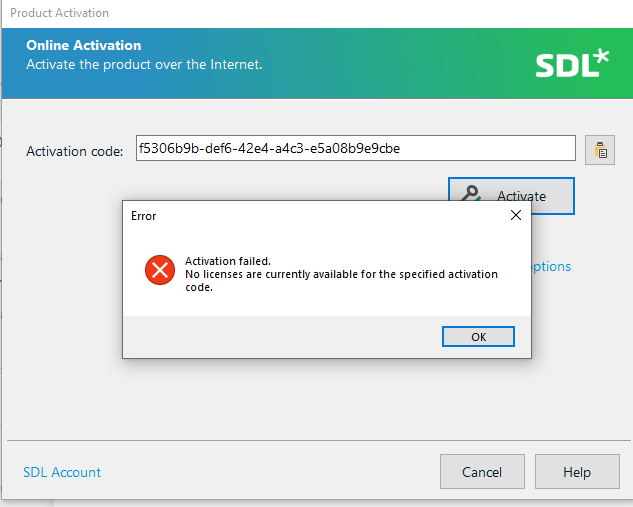Click the 'Error' dialog title
The height and width of the screenshot is (507, 633).
143,216
